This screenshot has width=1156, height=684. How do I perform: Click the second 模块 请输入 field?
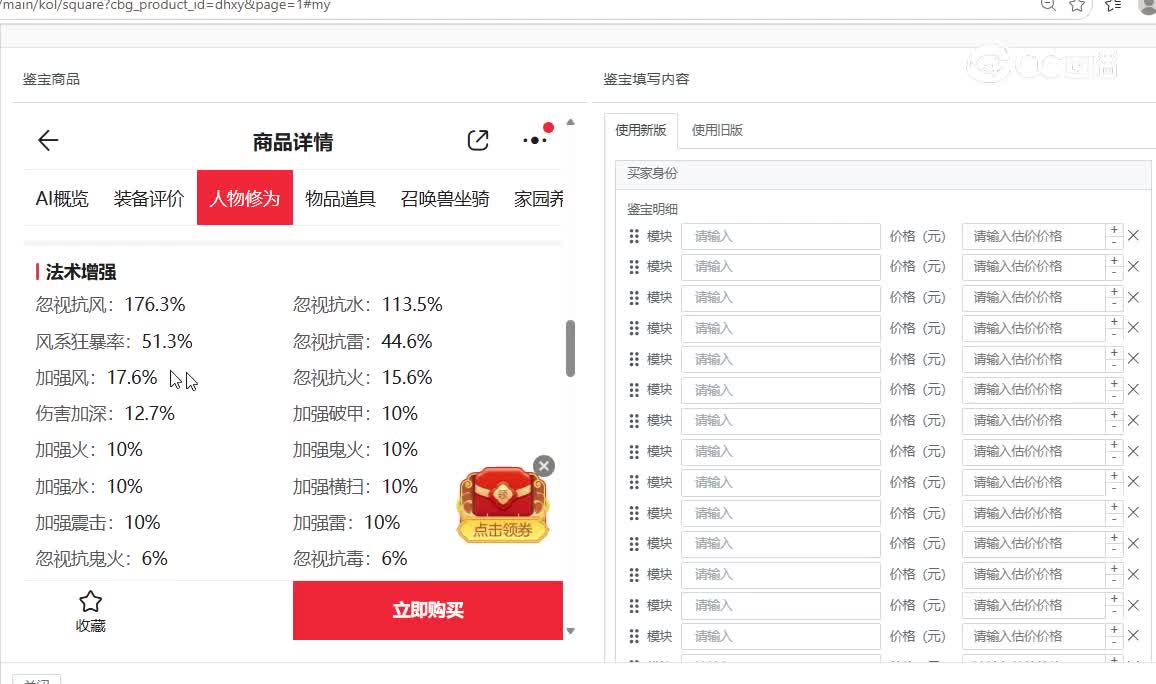tap(781, 267)
